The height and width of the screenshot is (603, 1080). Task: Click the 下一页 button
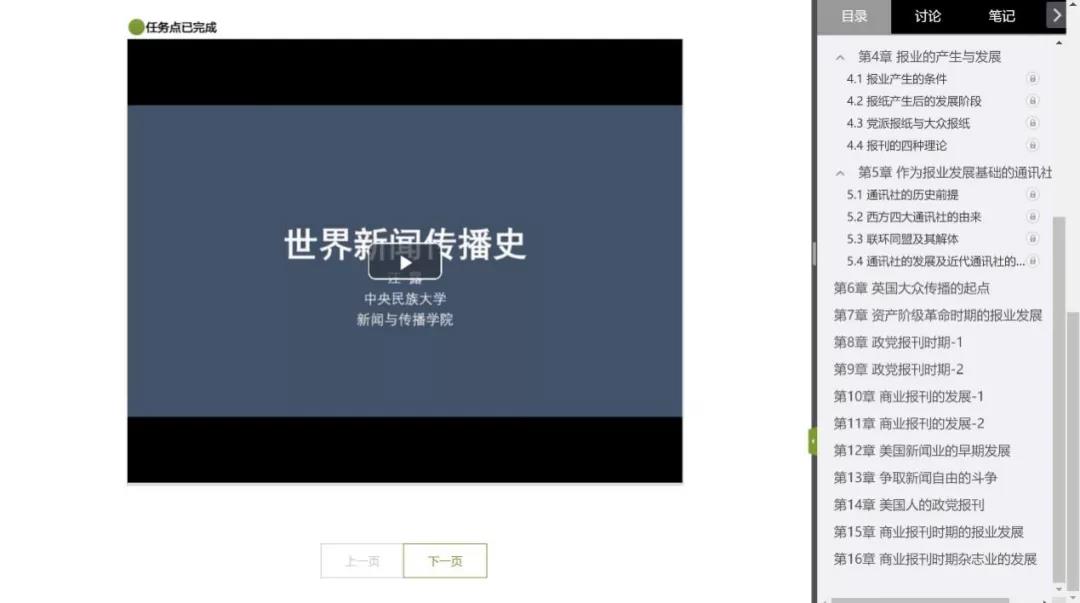click(444, 560)
